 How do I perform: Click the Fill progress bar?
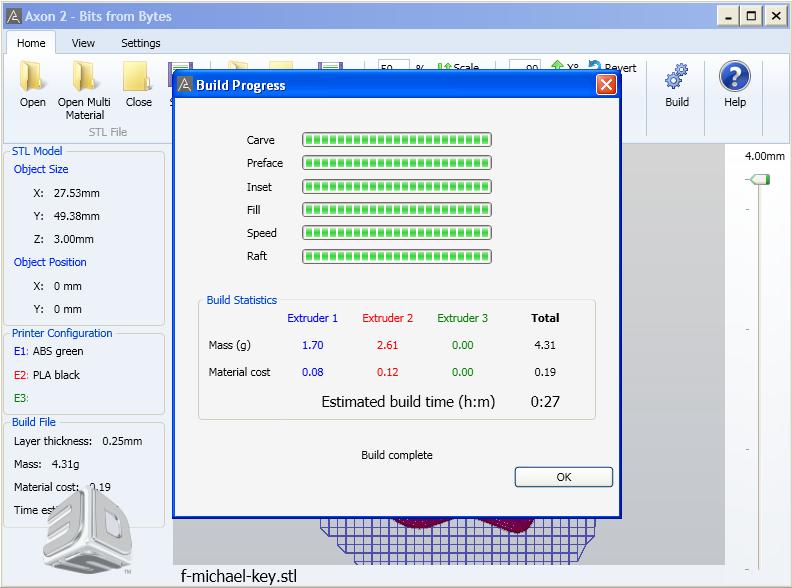pyautogui.click(x=397, y=210)
